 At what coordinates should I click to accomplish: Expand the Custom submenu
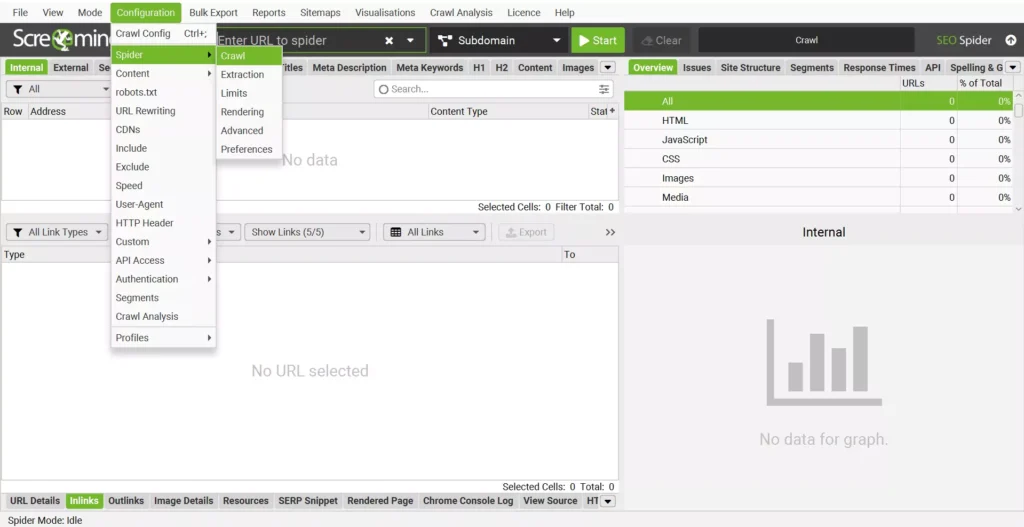(163, 242)
